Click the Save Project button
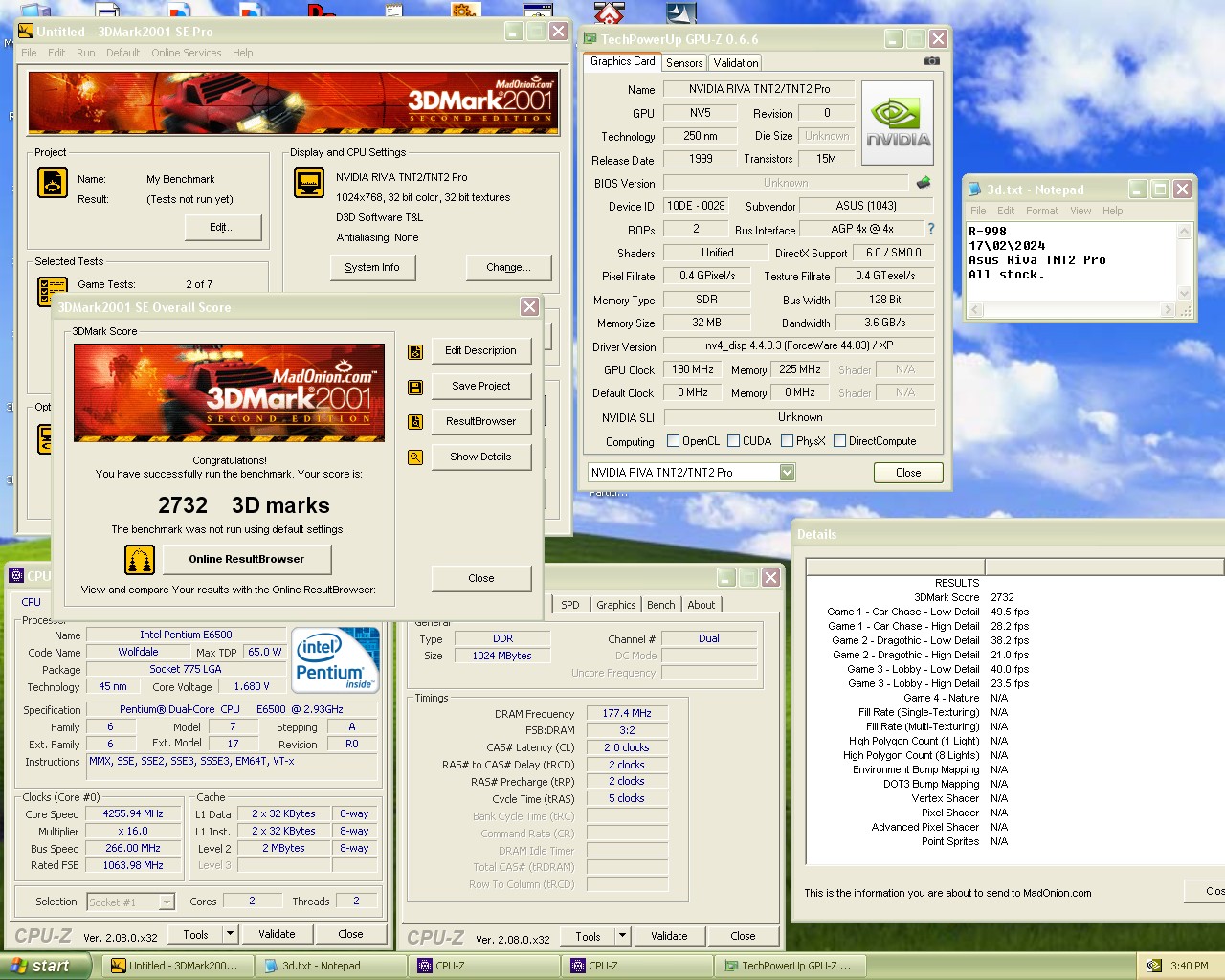The image size is (1225, 980). (x=480, y=386)
